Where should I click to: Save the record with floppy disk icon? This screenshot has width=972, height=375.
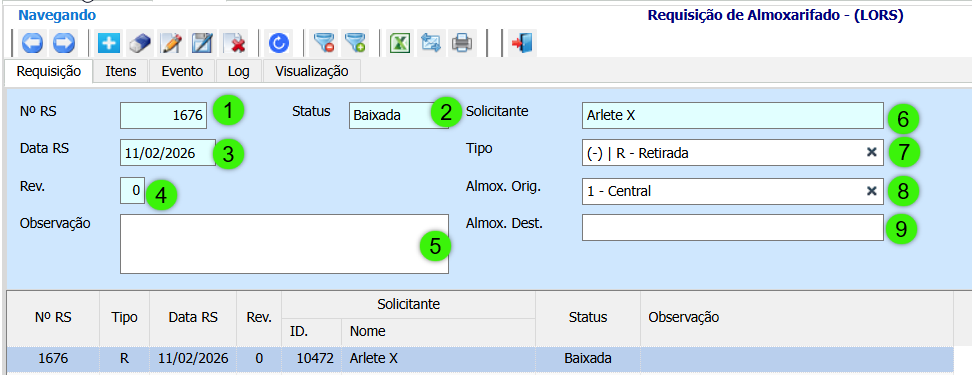tap(202, 43)
